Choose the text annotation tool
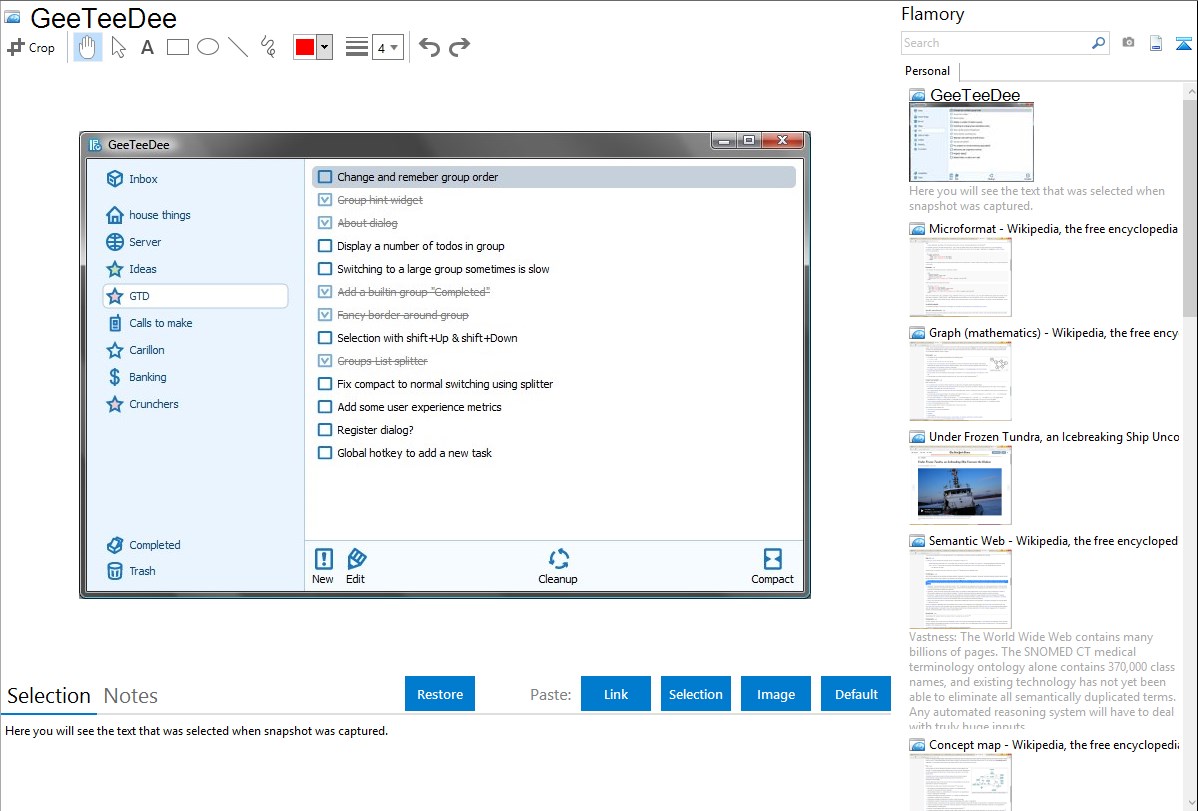The width and height of the screenshot is (1198, 811). 147,47
